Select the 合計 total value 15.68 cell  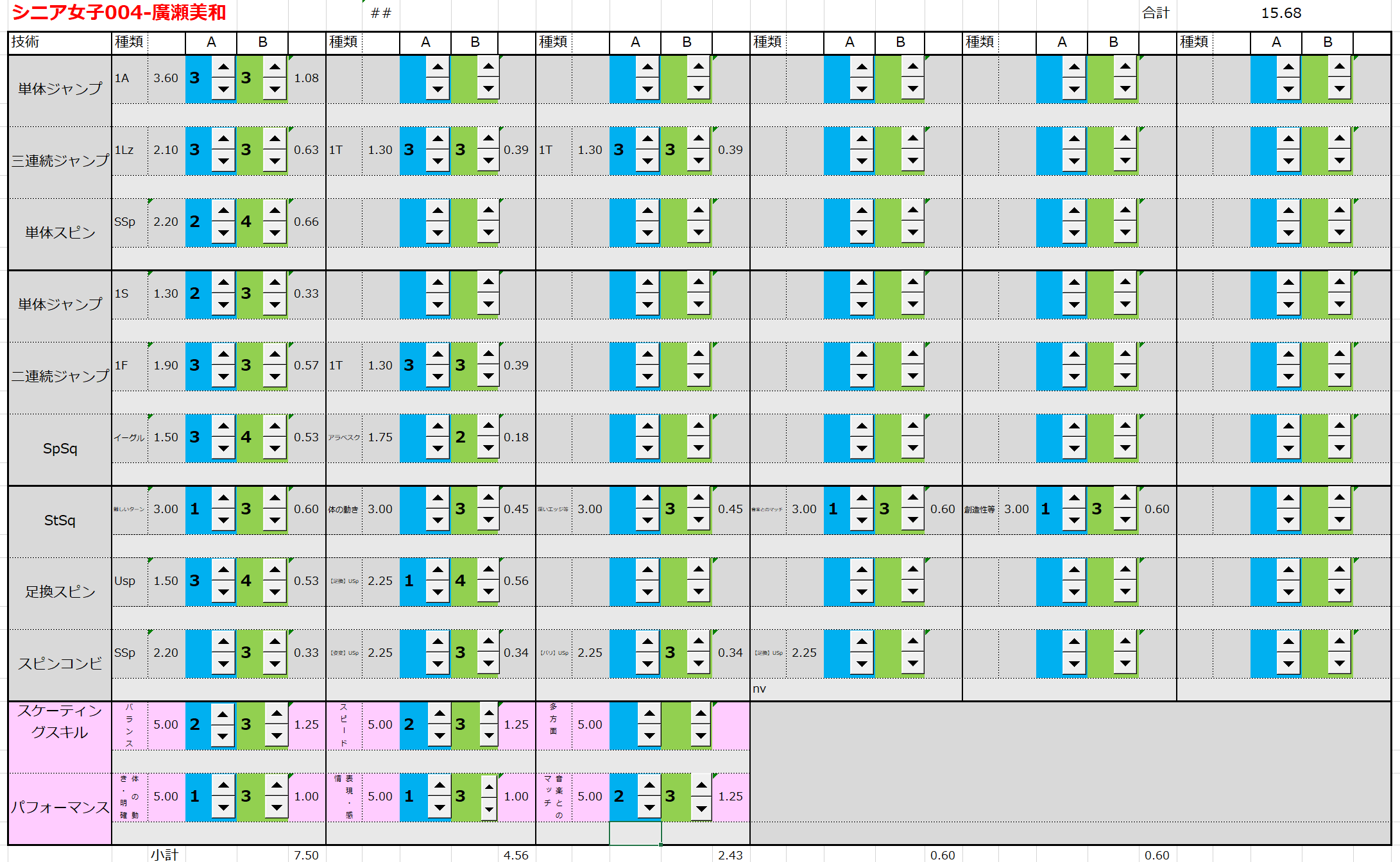(x=1281, y=13)
